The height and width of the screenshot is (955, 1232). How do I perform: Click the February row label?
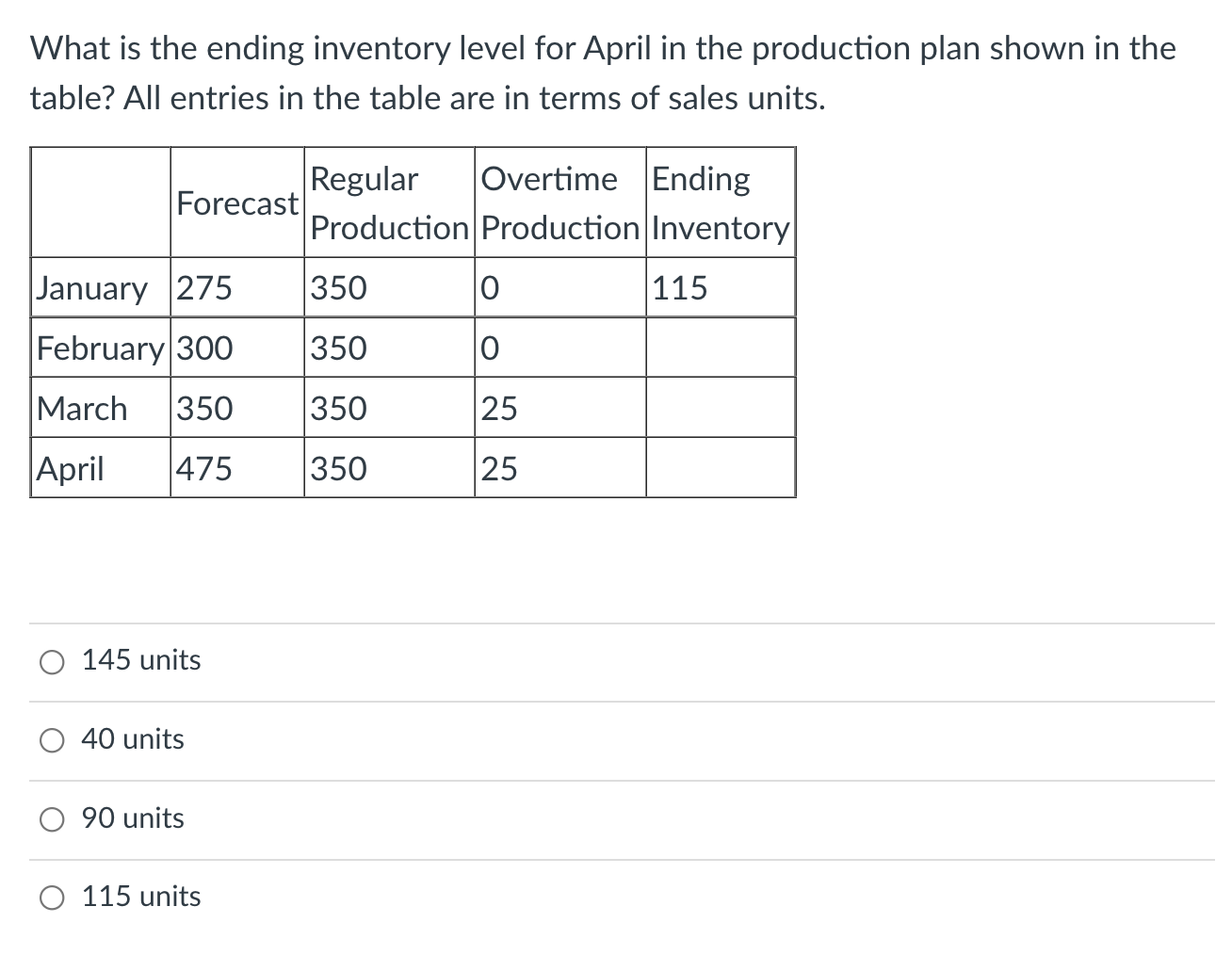tap(98, 348)
